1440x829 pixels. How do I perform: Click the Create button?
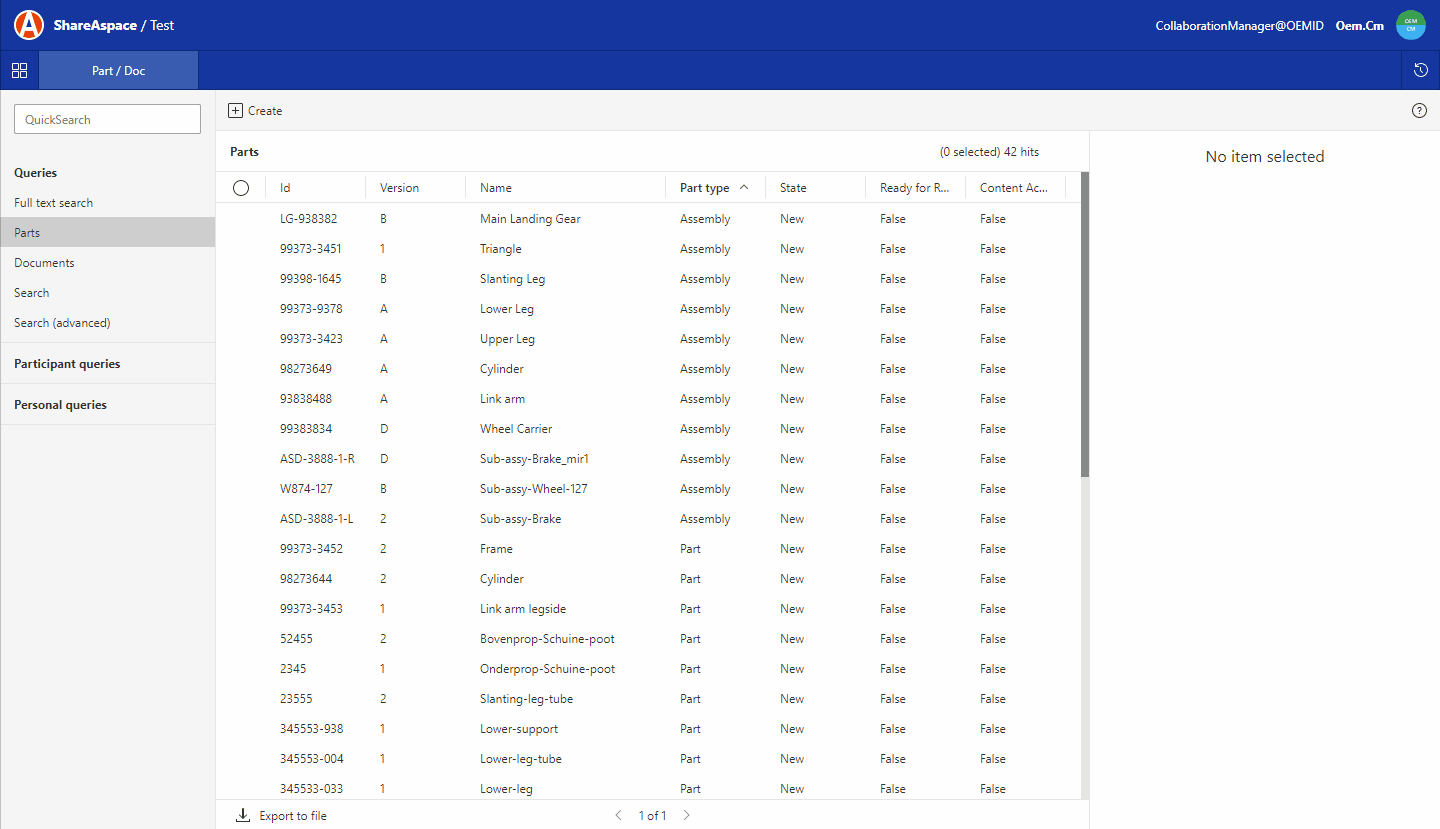pos(255,111)
